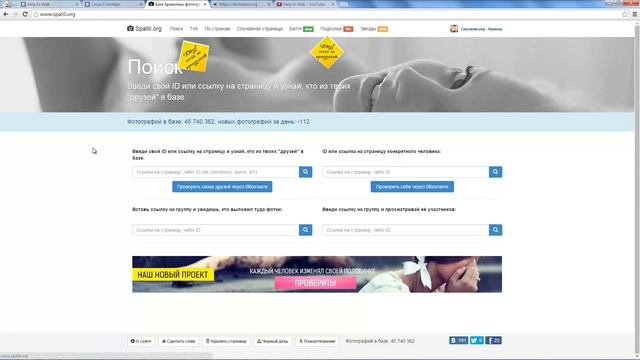Viewport: 640px width, 360px height.
Task: Open the navbar item with orange badge
Action: pyautogui.click(x=374, y=29)
